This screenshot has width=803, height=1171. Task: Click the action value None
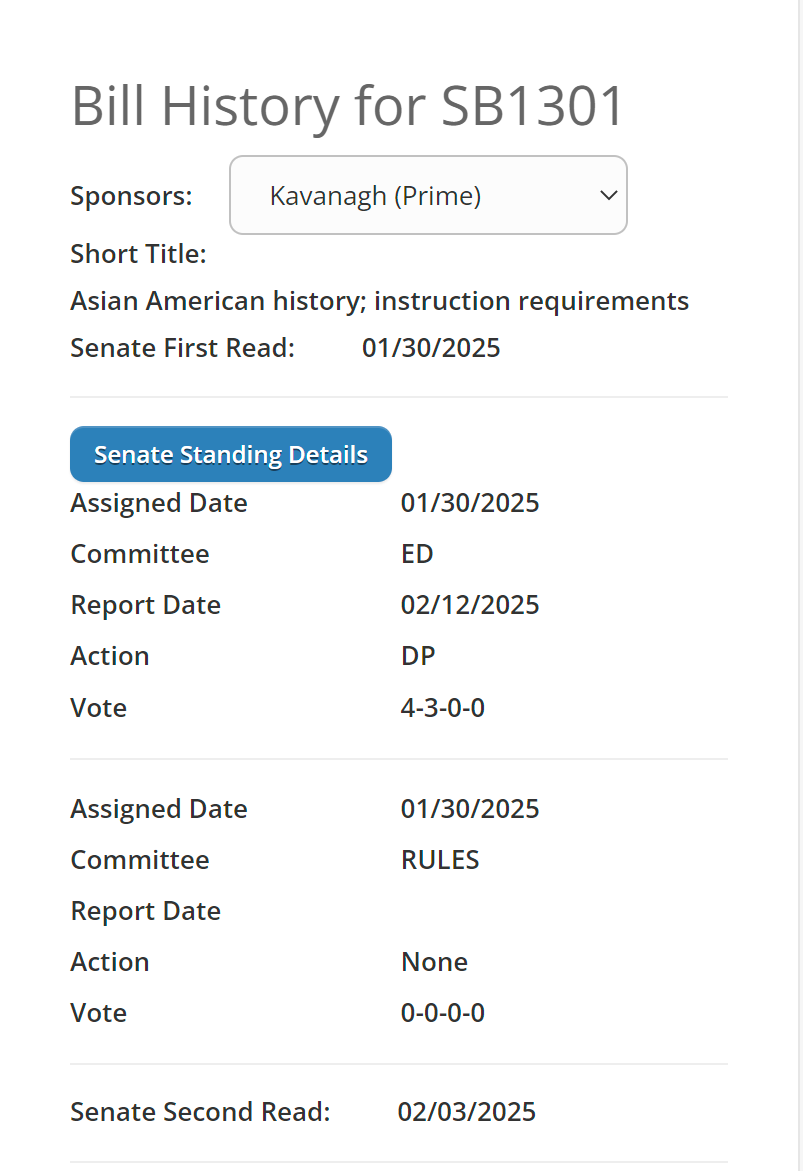click(434, 962)
